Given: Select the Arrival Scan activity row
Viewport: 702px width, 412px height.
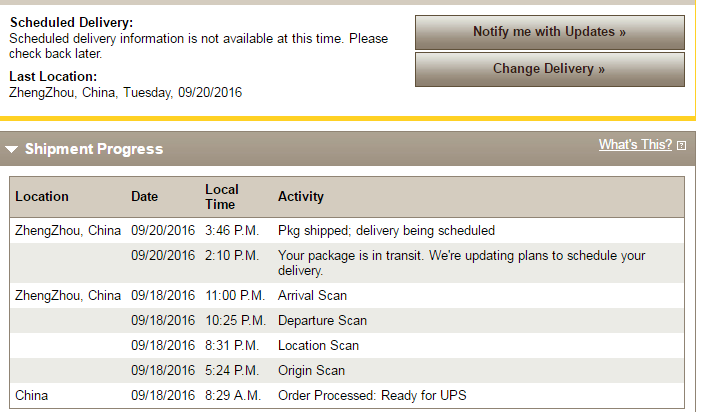Looking at the screenshot, I should (x=312, y=296).
